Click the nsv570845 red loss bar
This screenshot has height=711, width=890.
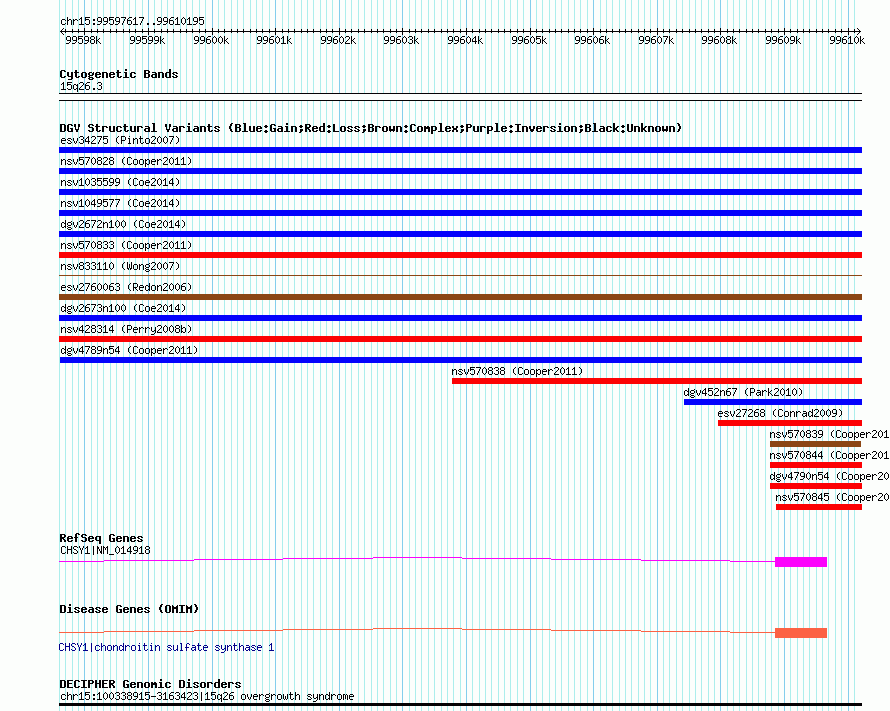click(818, 507)
